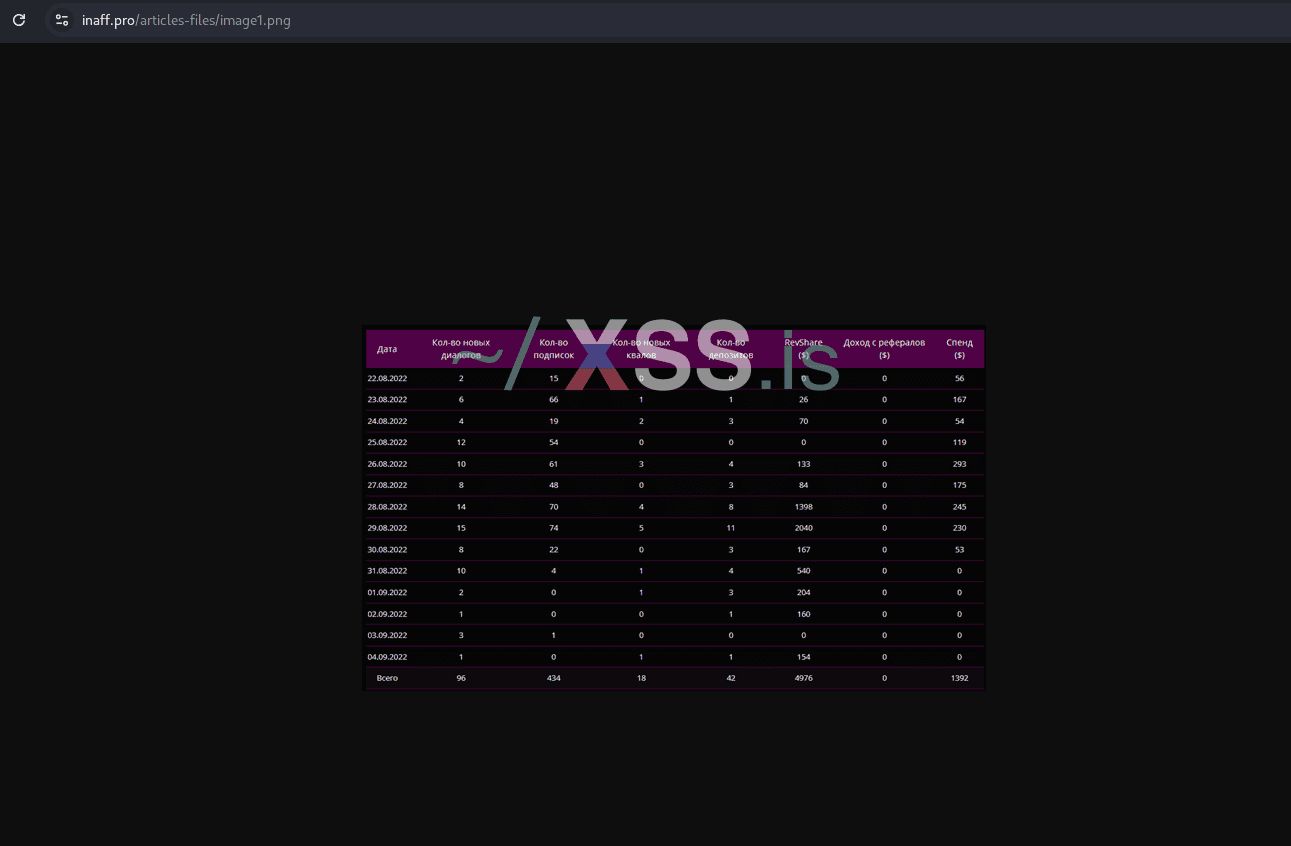
Task: Select the date cell 25.08.2022
Action: [x=387, y=443]
